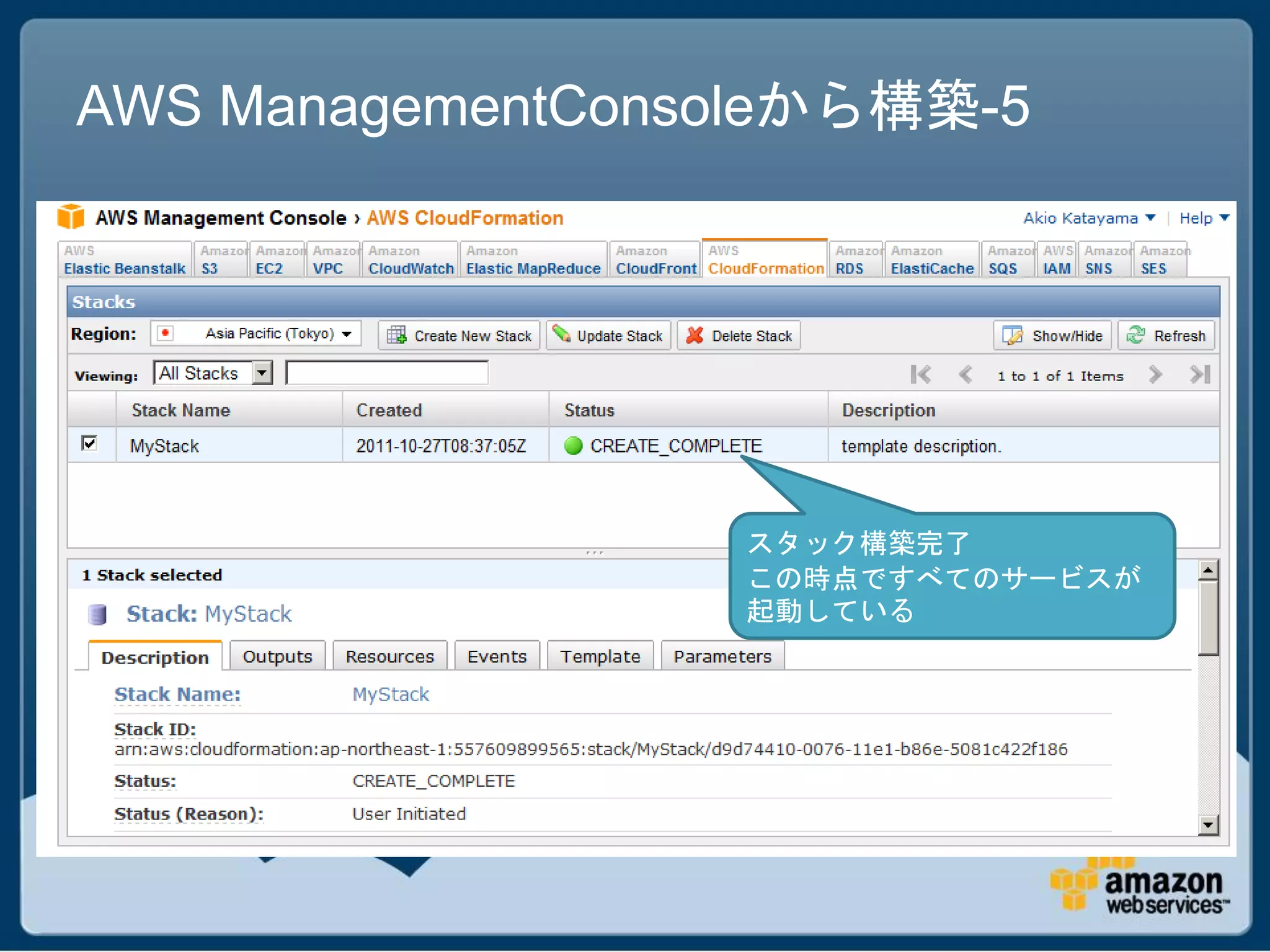Click the red X Delete Stack icon
The height and width of the screenshot is (952, 1270).
click(695, 335)
